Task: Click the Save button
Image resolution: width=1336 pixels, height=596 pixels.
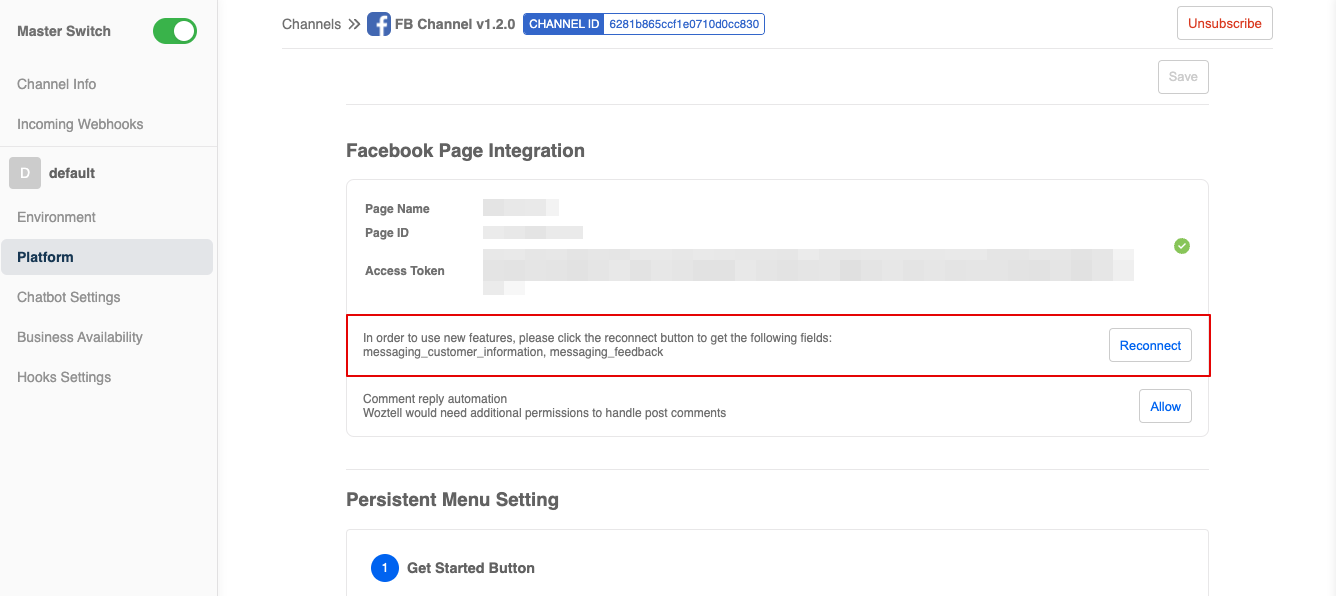Action: click(x=1183, y=77)
